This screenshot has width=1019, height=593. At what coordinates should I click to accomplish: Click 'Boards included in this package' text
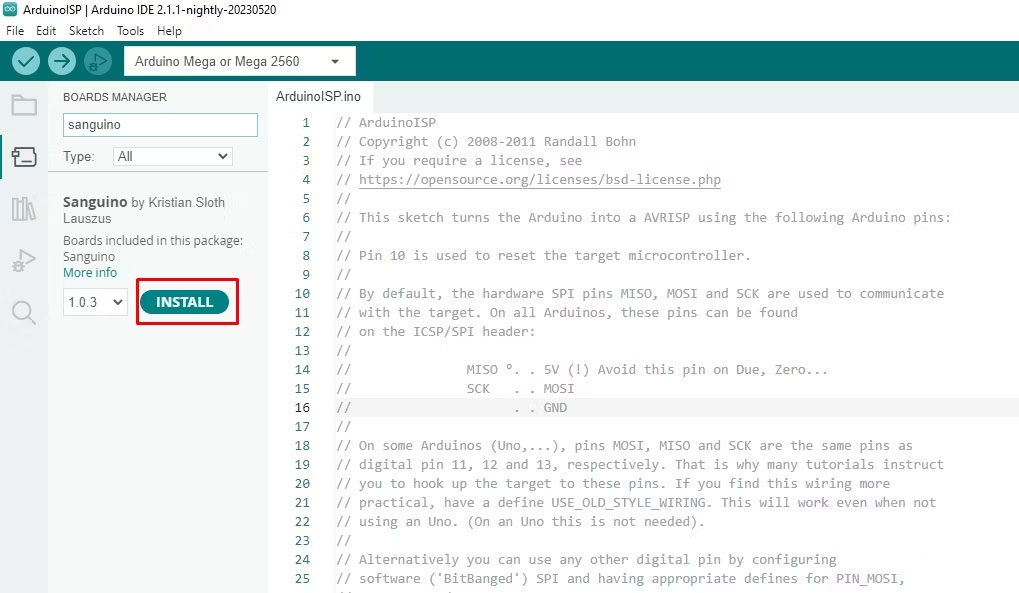[x=153, y=241]
